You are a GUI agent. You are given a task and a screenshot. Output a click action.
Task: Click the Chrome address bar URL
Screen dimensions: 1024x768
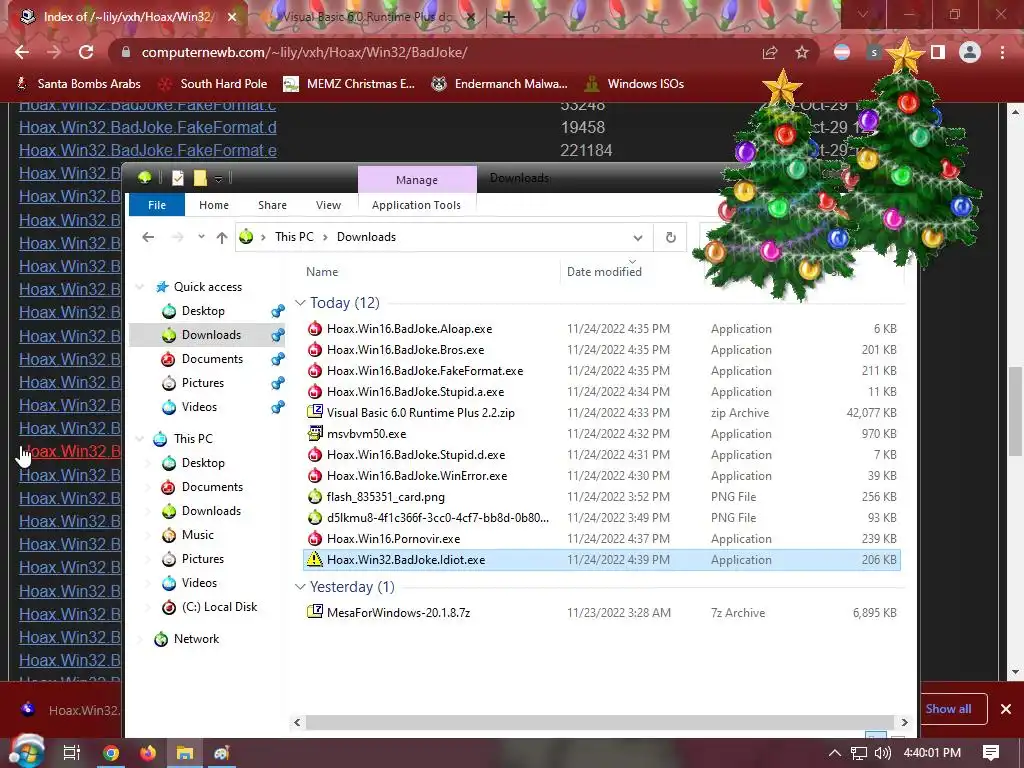tap(304, 52)
